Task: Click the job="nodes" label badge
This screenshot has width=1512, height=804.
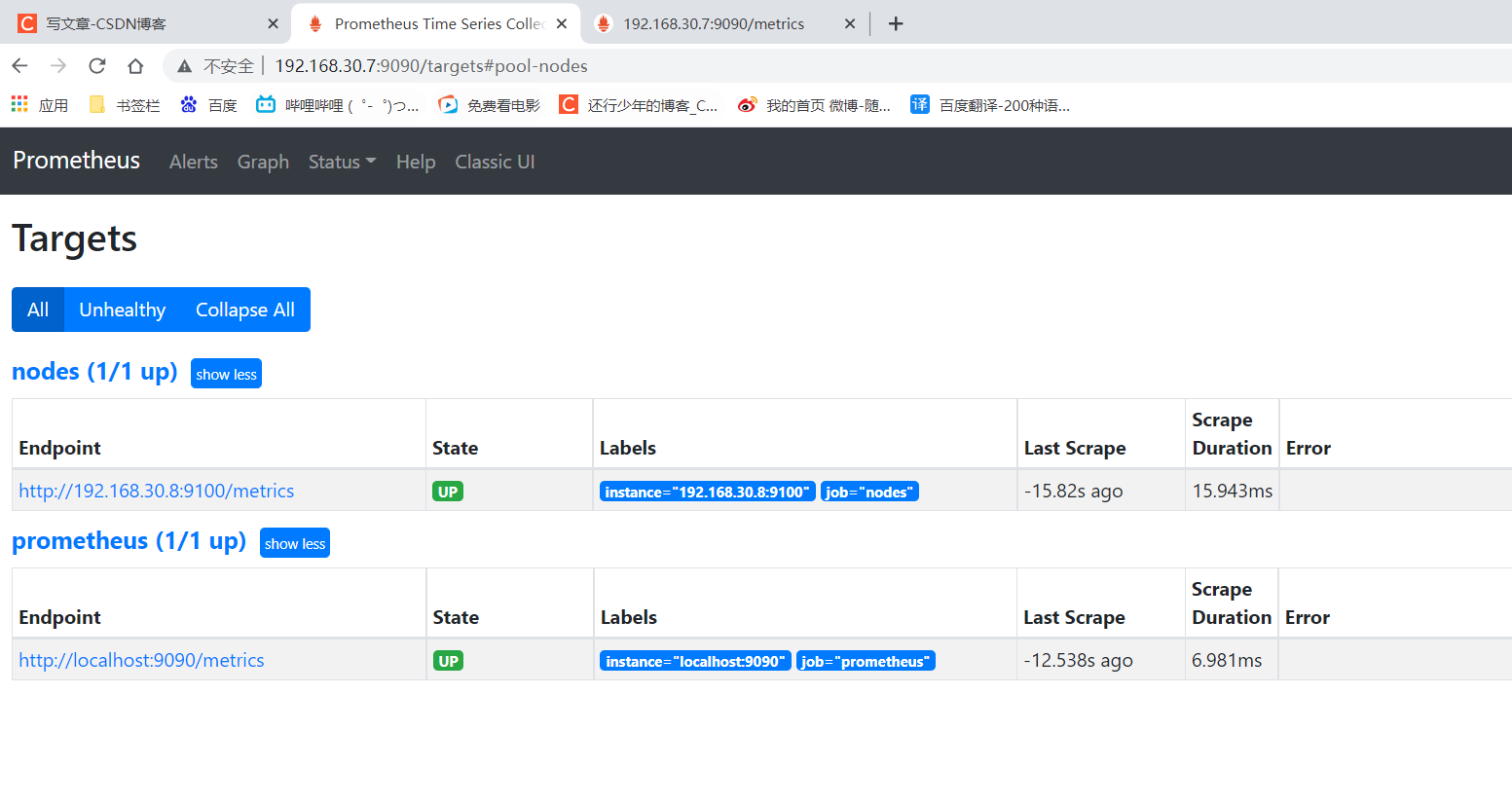Action: (x=869, y=492)
